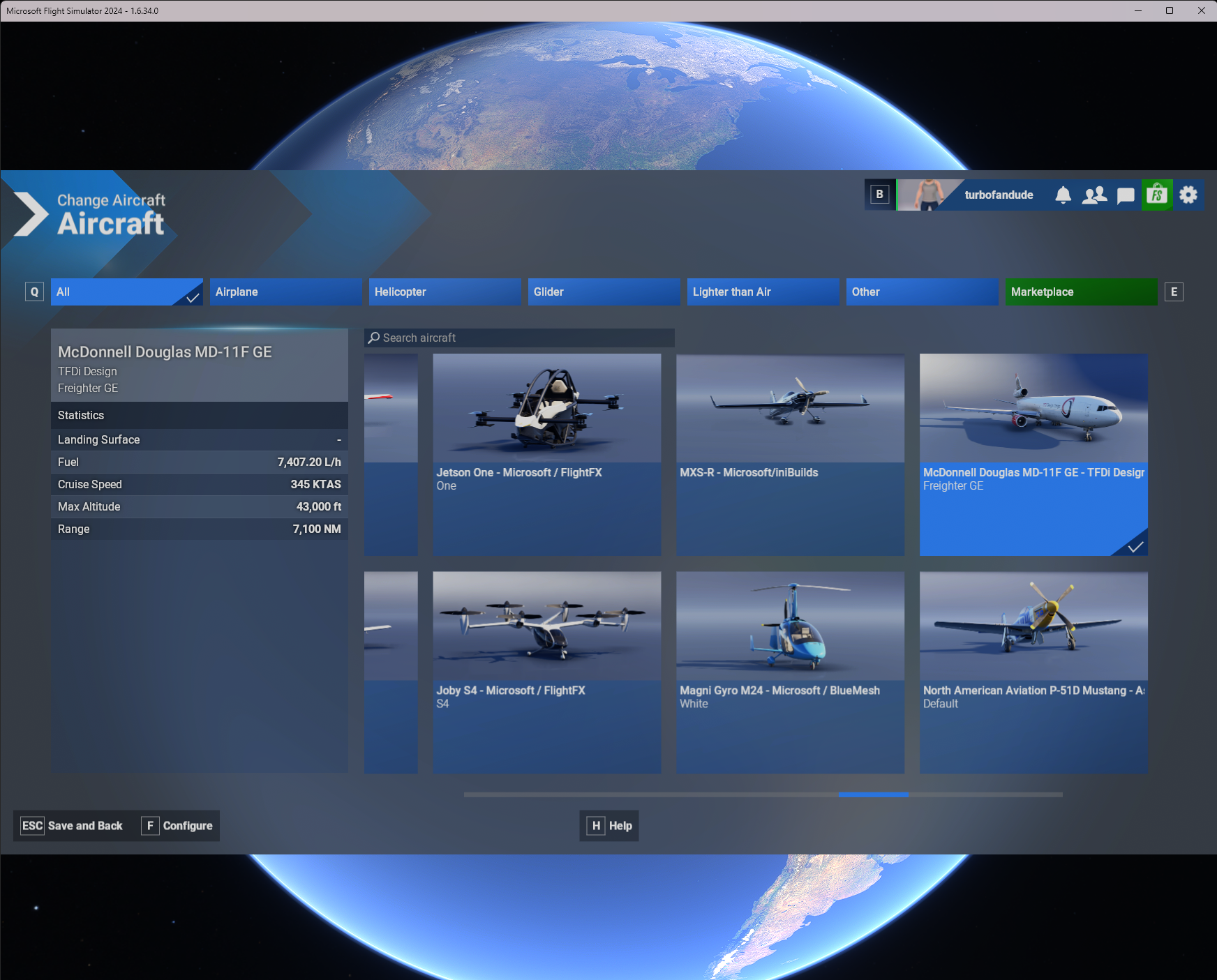Switch to the Airplane tab

tap(286, 292)
